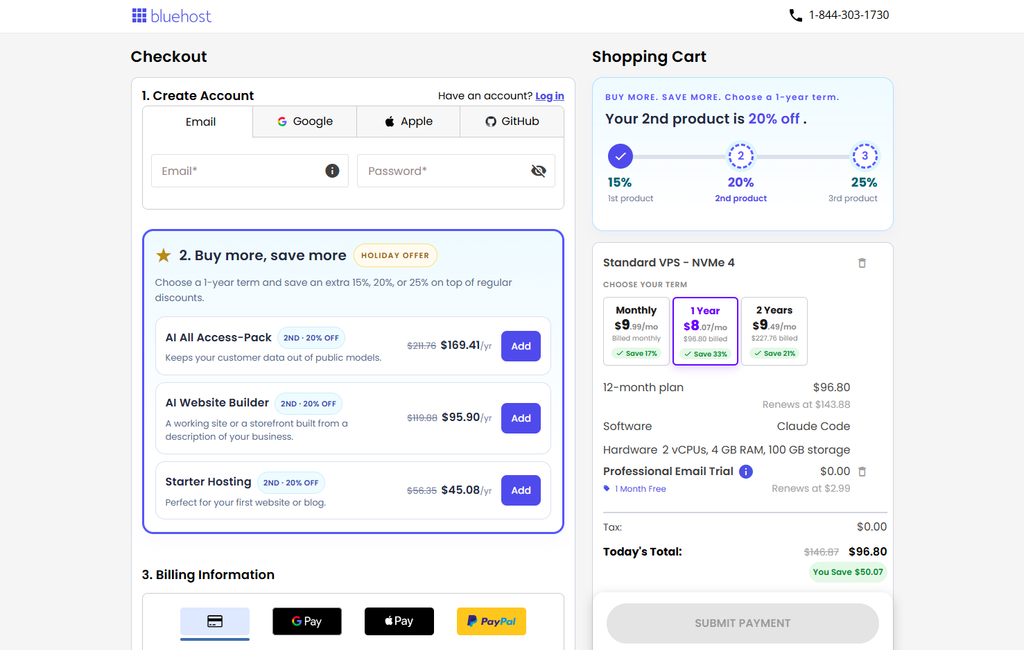
Task: Remove Standard VPS - NVMe 4 trash icon
Action: tap(862, 263)
